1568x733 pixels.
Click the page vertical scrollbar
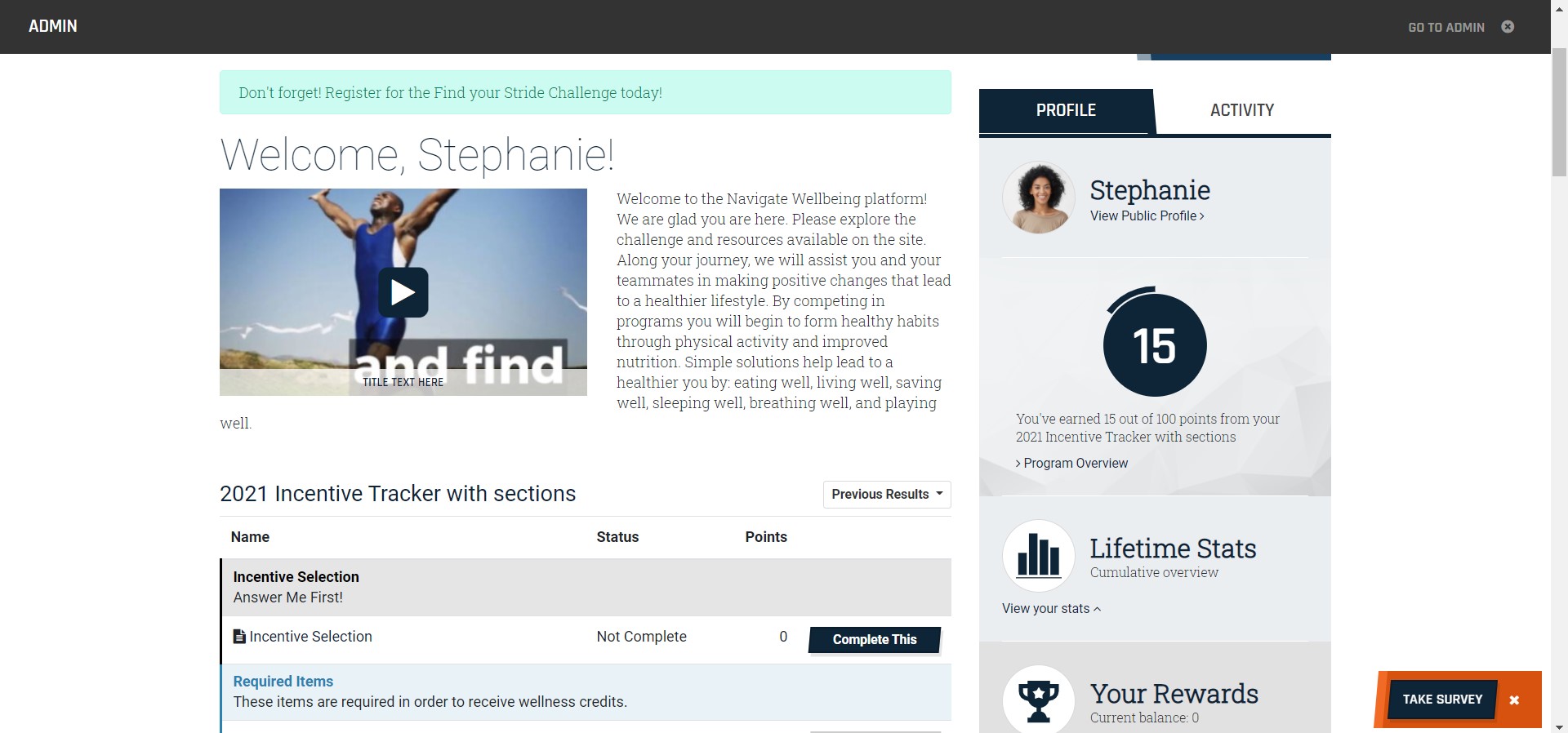pos(1559,113)
